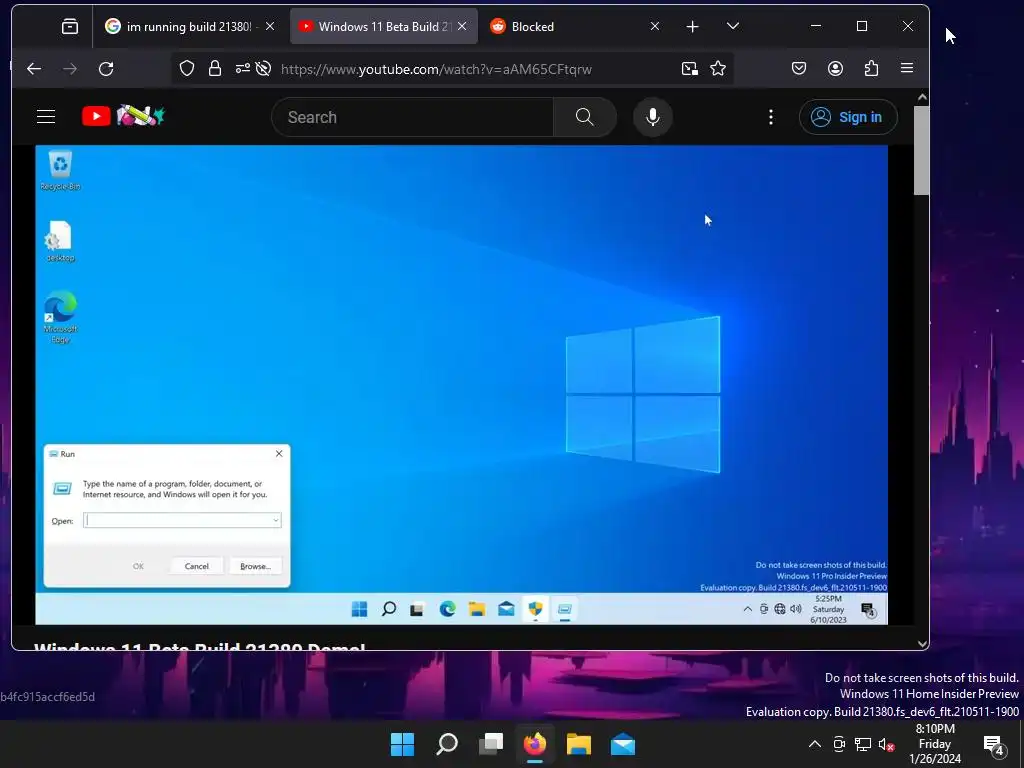1024x768 pixels.
Task: Open notification center with badge 4
Action: click(995, 745)
